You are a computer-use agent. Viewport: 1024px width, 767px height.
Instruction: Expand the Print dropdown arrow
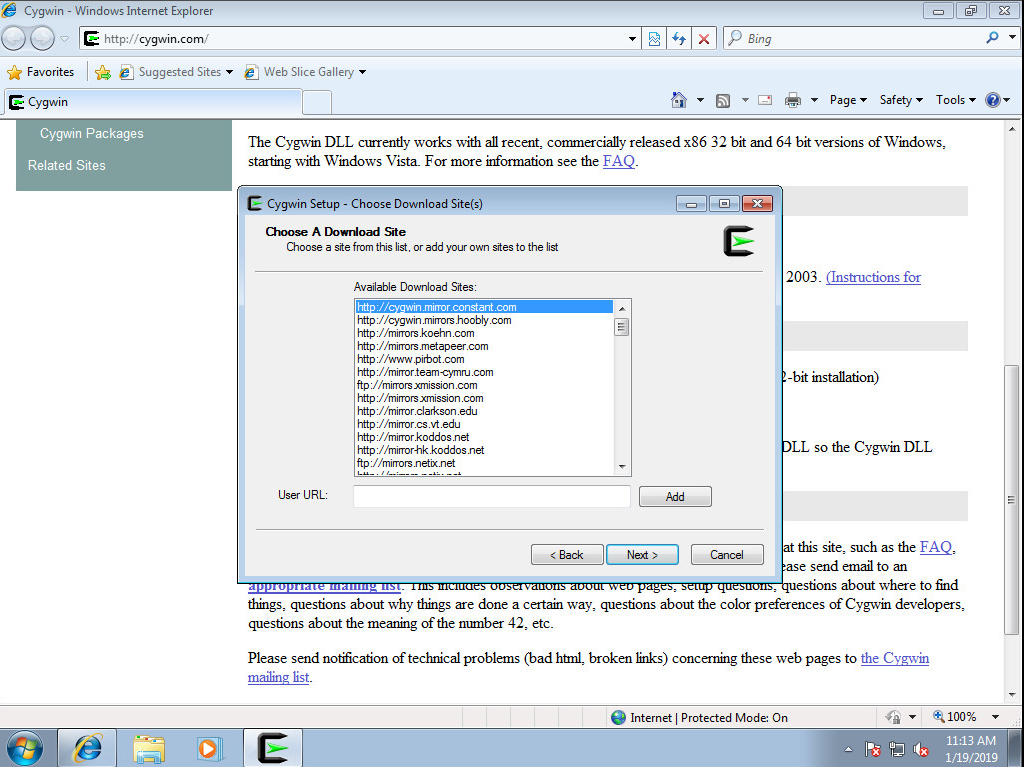pos(814,100)
